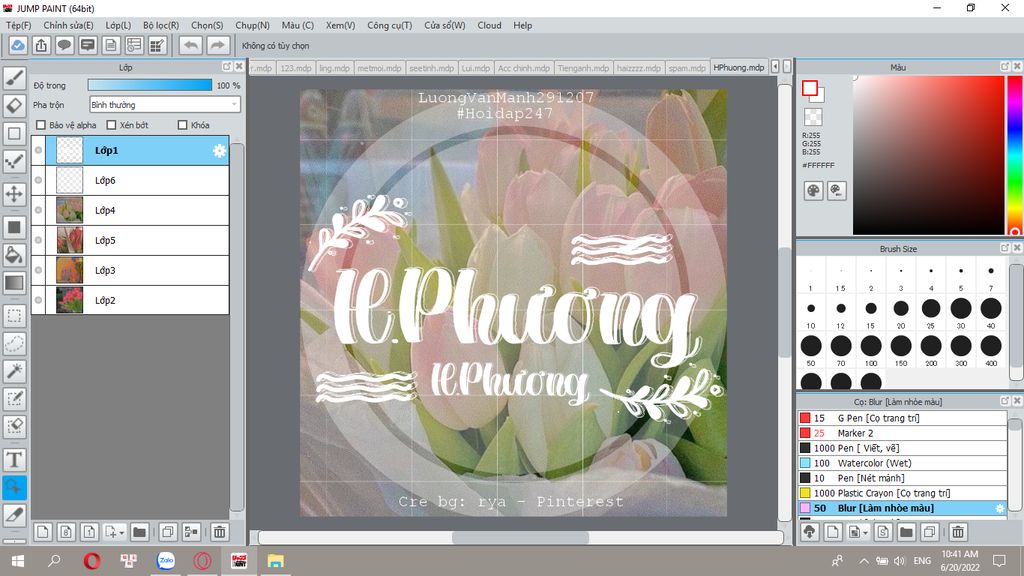1024x576 pixels.
Task: Click the Redo arrow button
Action: pyautogui.click(x=217, y=46)
